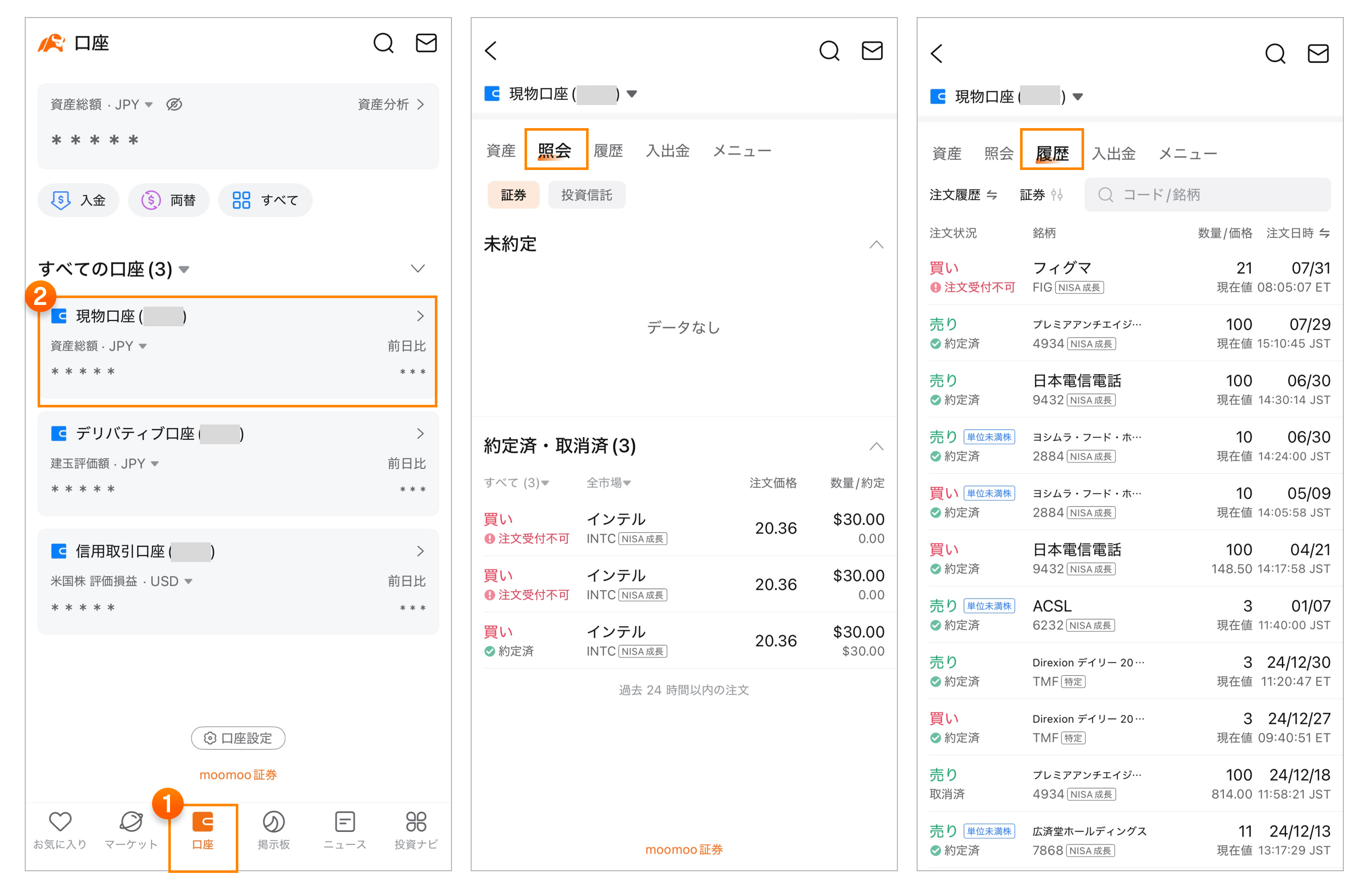Image resolution: width=1372 pixels, height=890 pixels.
Task: Open the mail inbox icon
Action: tap(427, 43)
